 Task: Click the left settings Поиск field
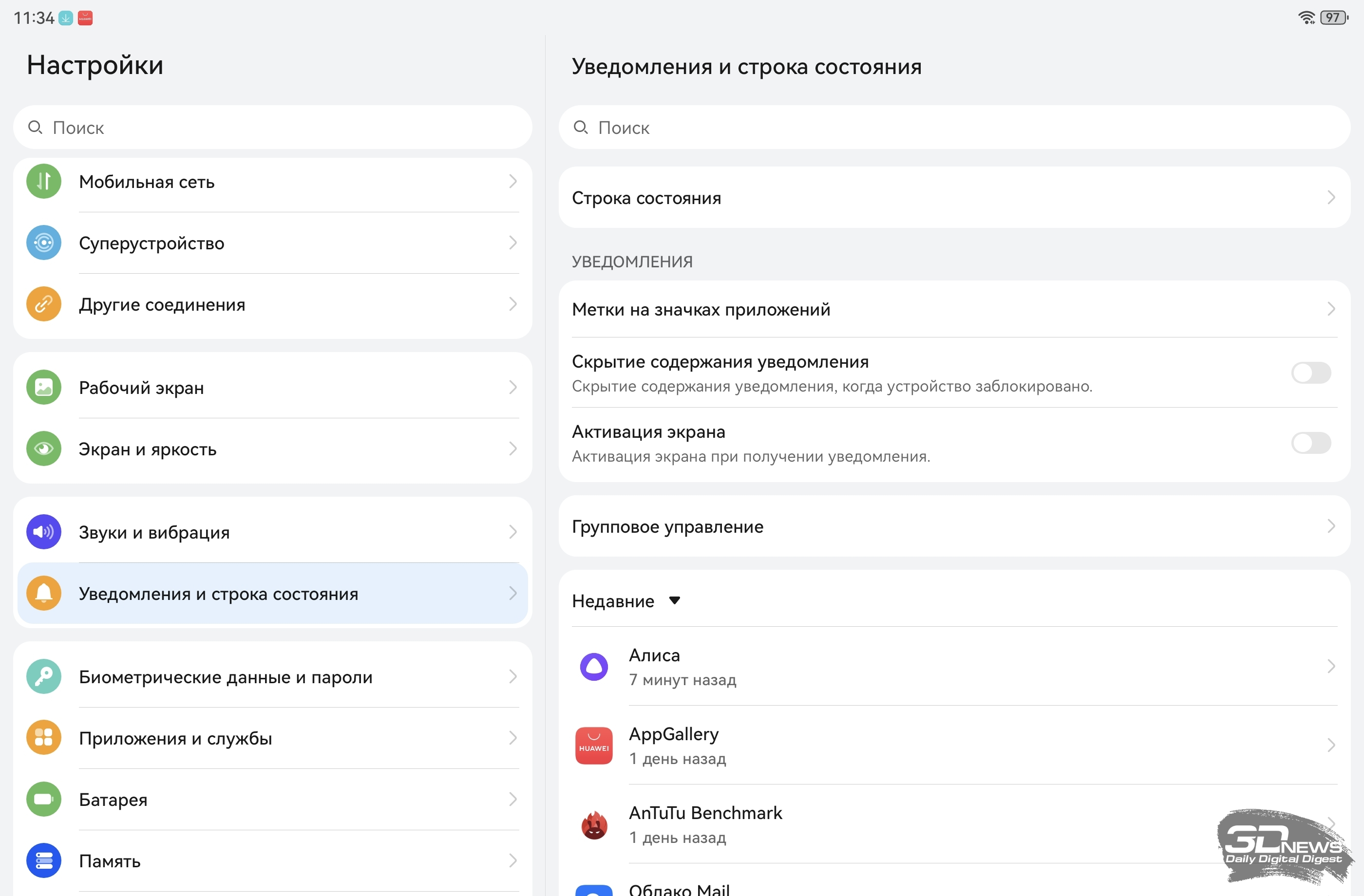[272, 127]
